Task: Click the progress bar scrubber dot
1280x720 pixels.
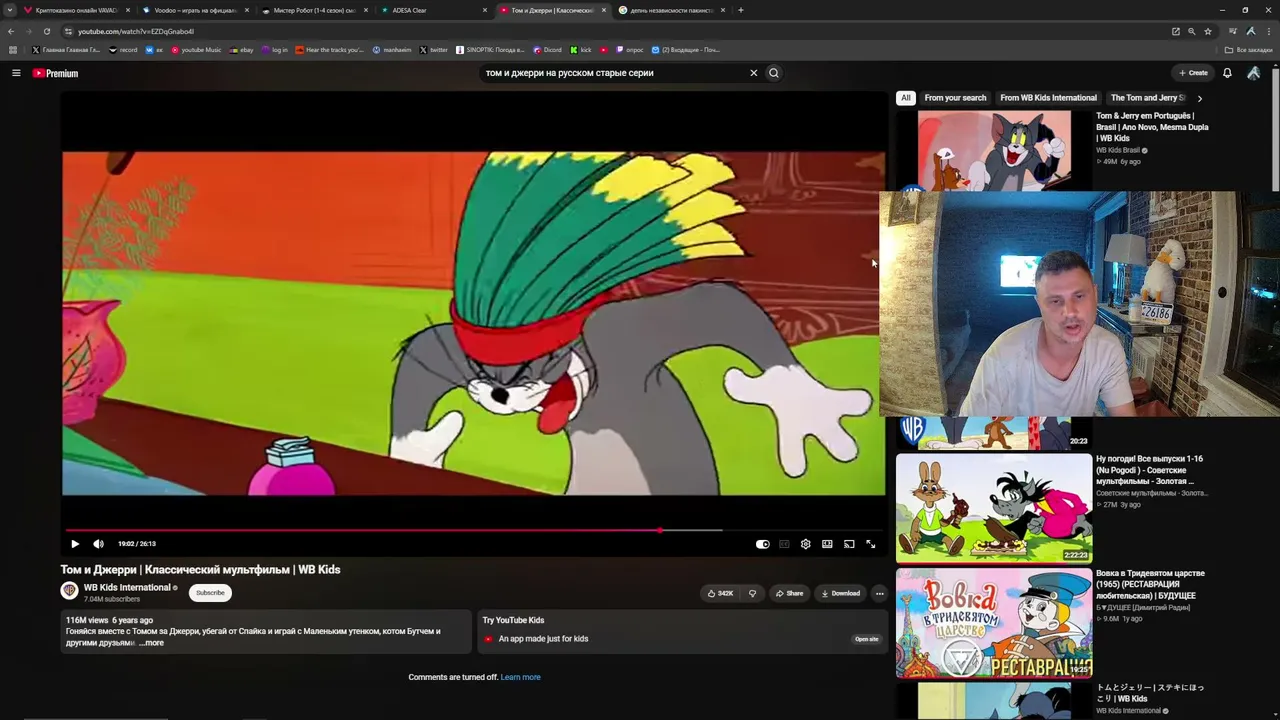Action: click(x=660, y=530)
